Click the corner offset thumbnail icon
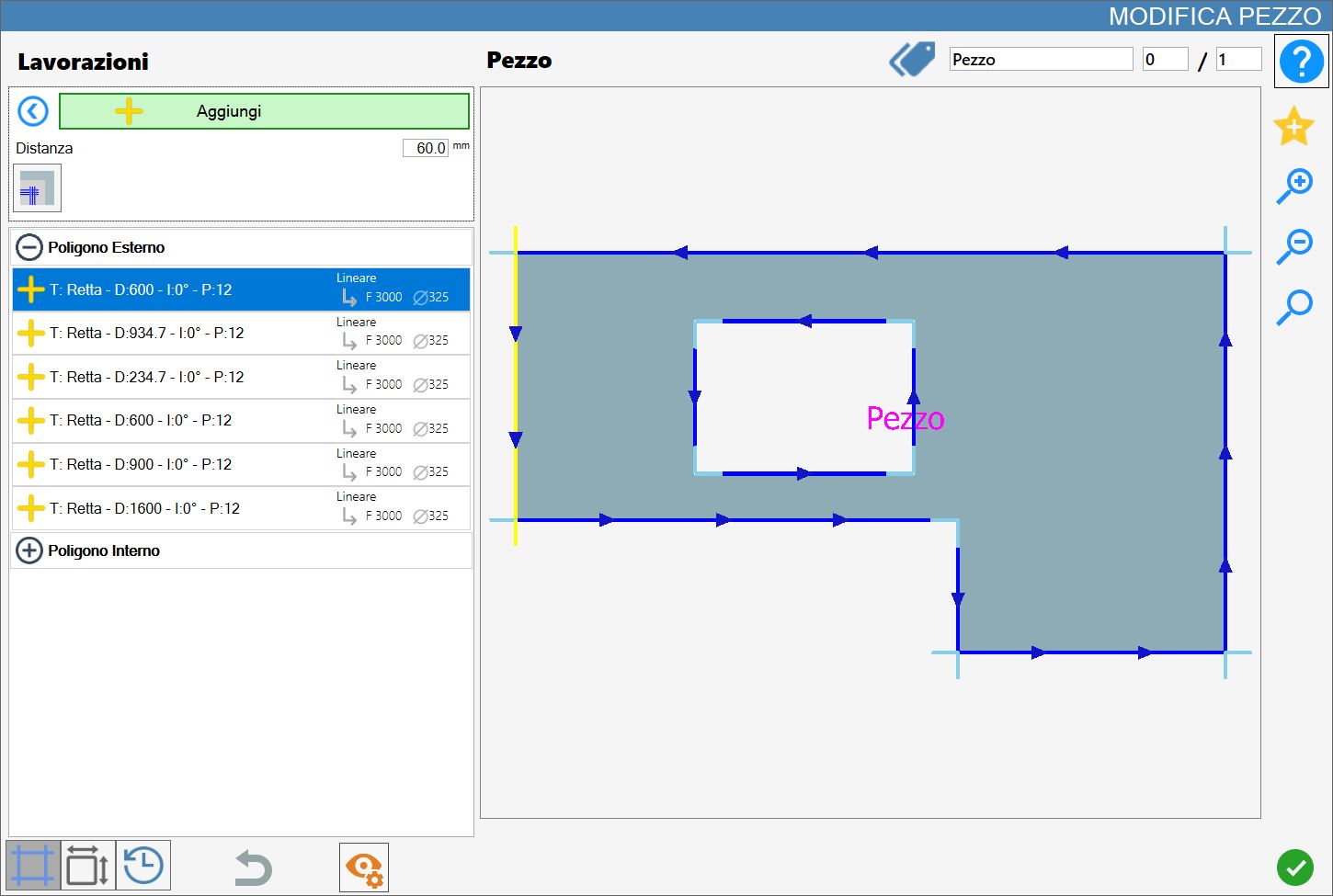1333x896 pixels. click(38, 188)
